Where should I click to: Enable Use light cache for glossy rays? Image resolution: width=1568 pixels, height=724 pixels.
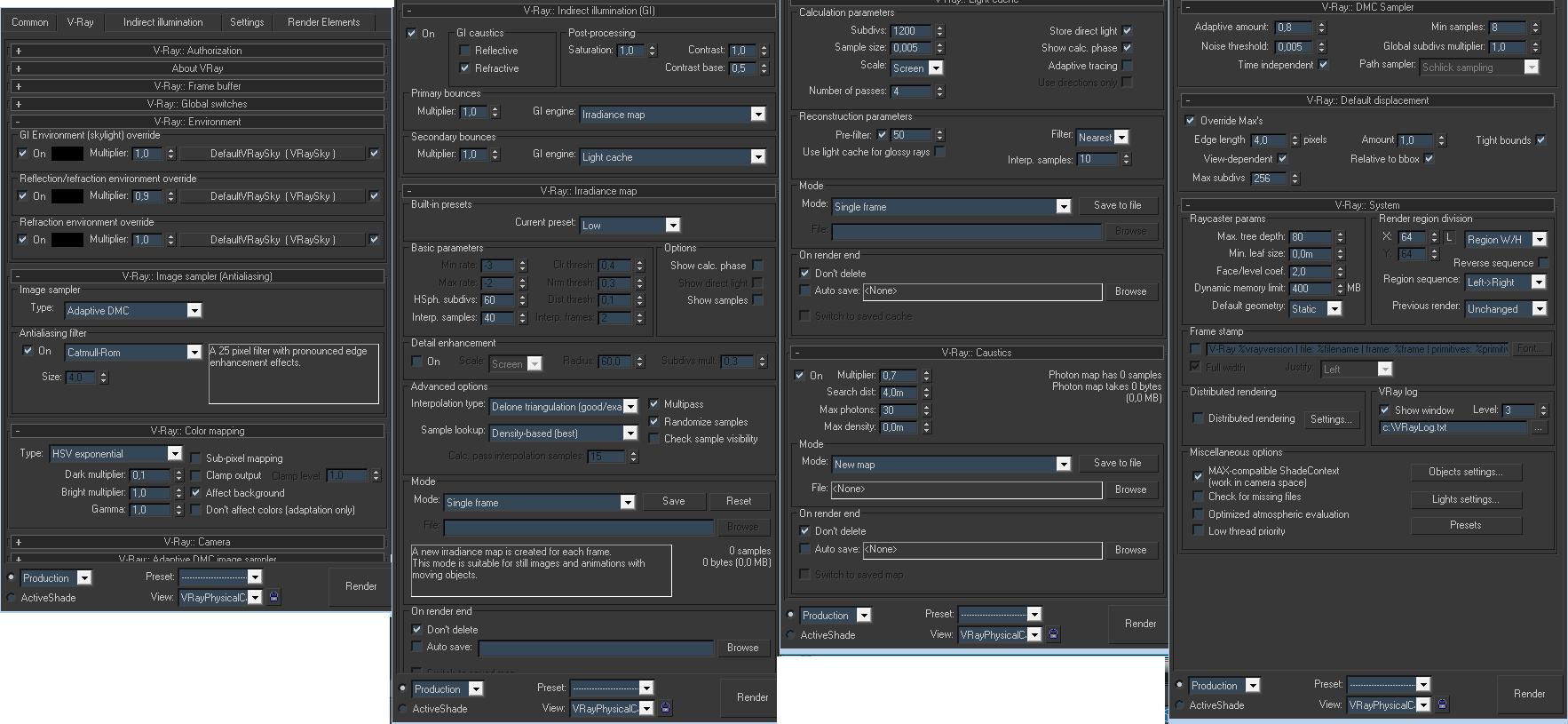tap(940, 152)
